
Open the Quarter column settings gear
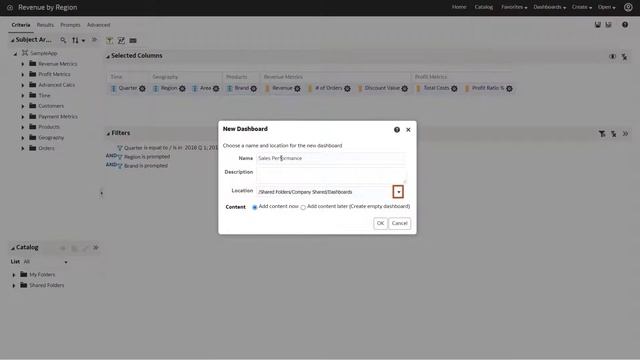[x=142, y=89]
